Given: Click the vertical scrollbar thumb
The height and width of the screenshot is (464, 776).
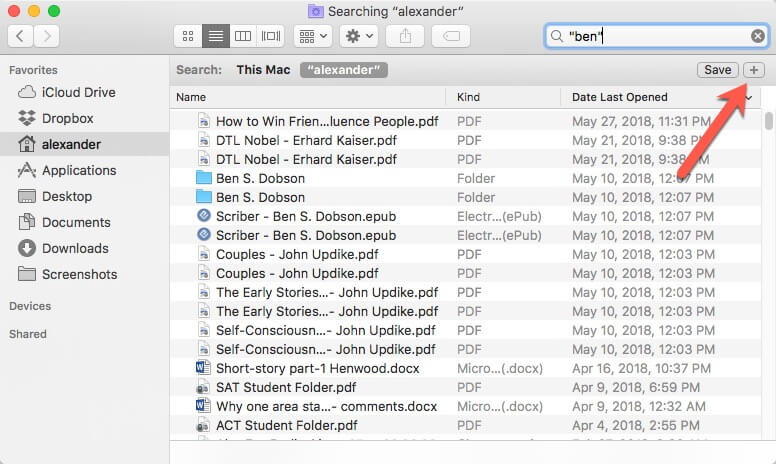Looking at the screenshot, I should coord(768,121).
